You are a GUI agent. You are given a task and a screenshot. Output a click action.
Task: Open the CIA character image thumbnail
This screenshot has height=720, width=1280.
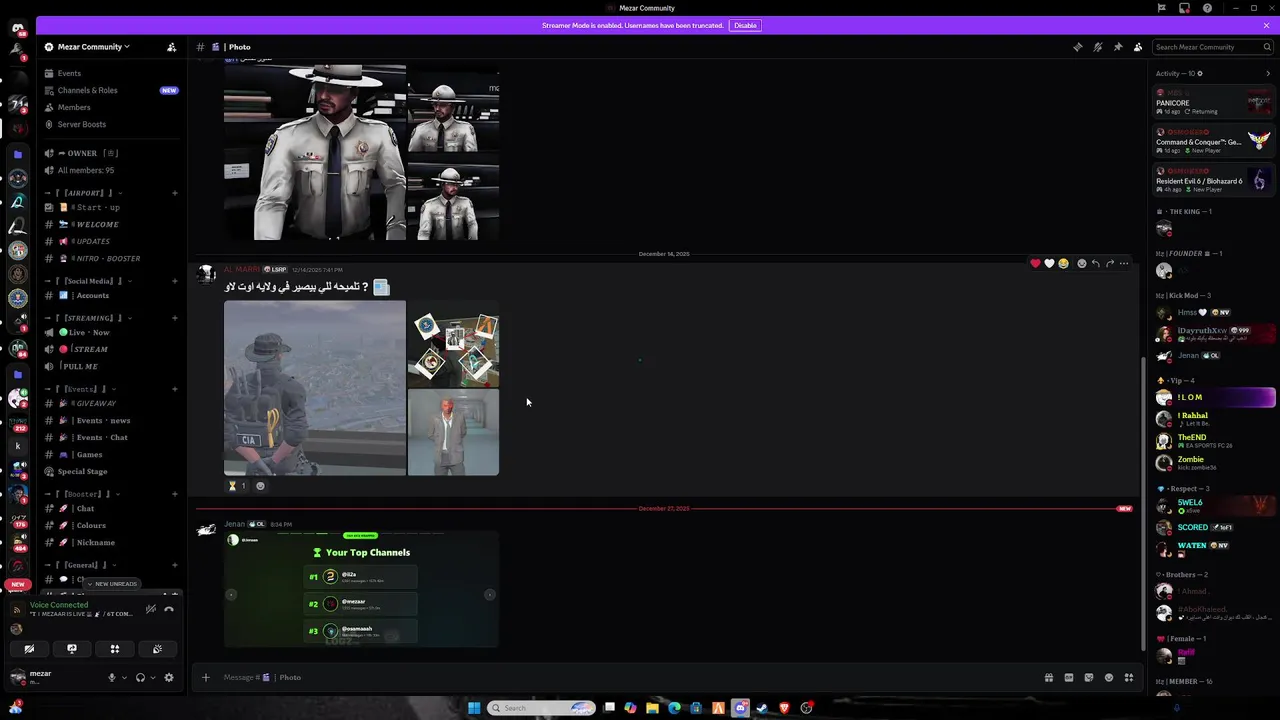pyautogui.click(x=315, y=388)
